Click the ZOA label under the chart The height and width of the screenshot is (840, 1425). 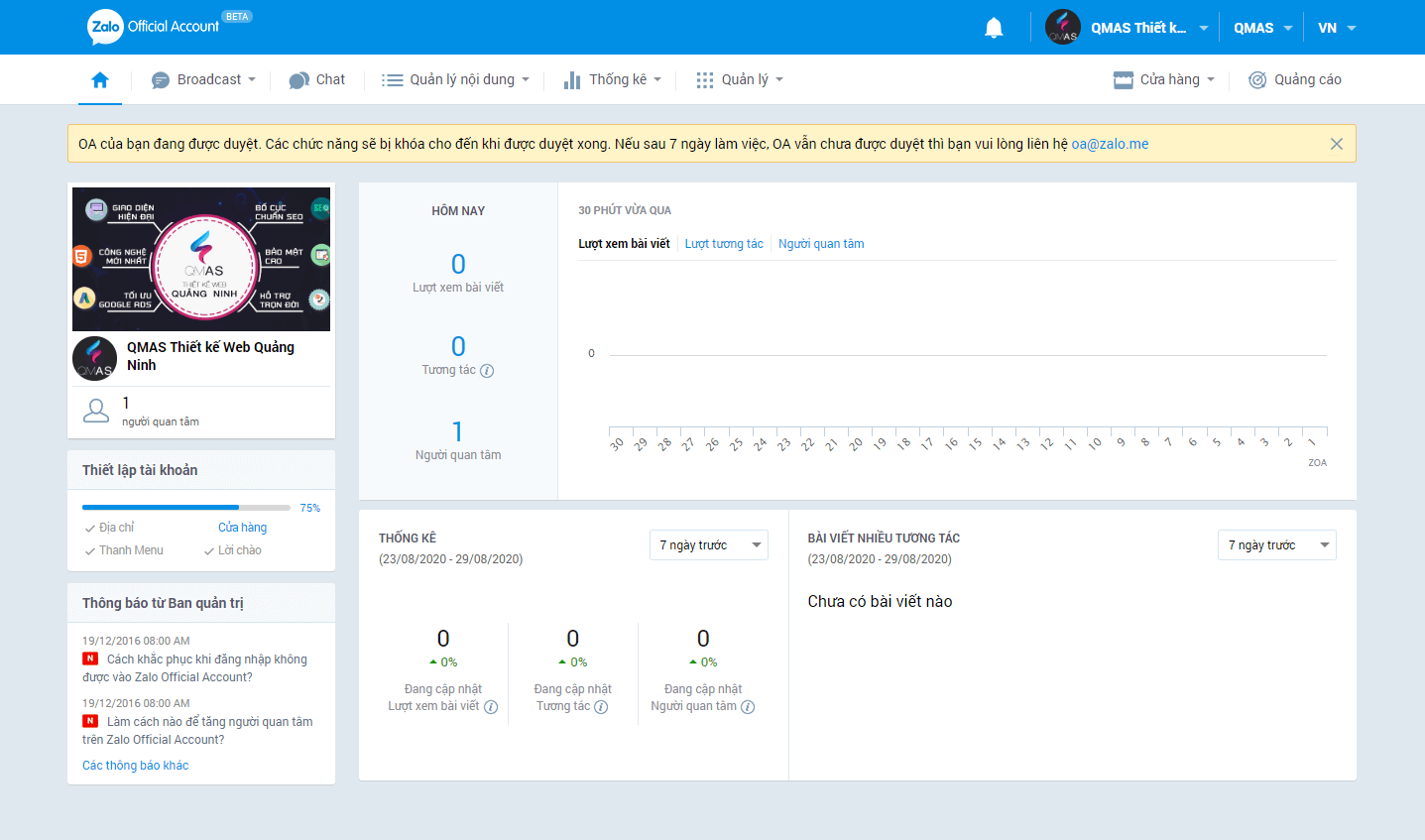tap(1317, 463)
